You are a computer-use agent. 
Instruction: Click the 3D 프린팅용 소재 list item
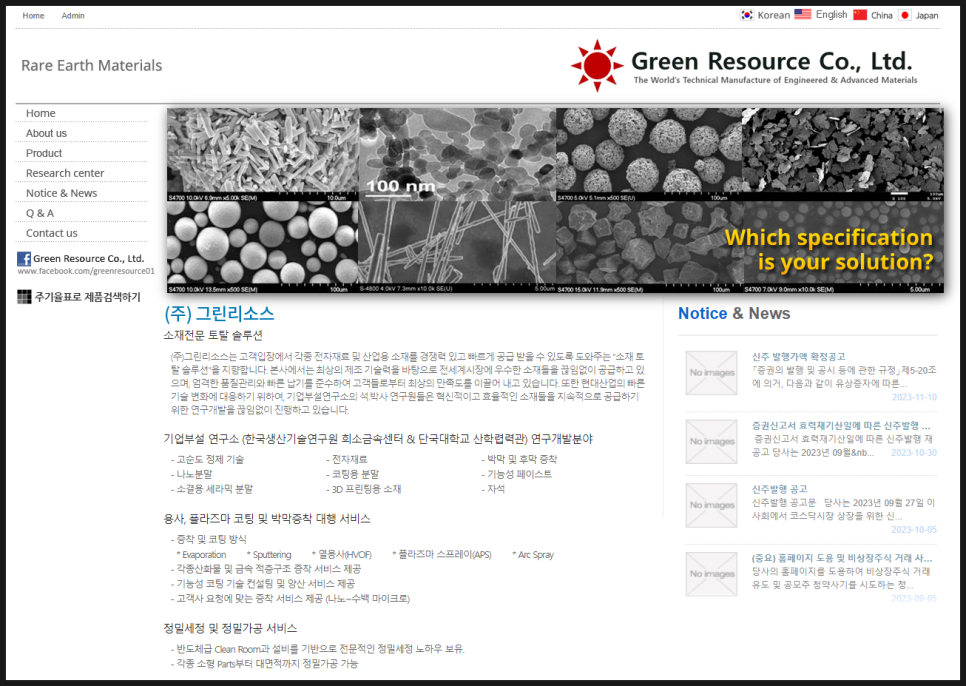pyautogui.click(x=367, y=489)
